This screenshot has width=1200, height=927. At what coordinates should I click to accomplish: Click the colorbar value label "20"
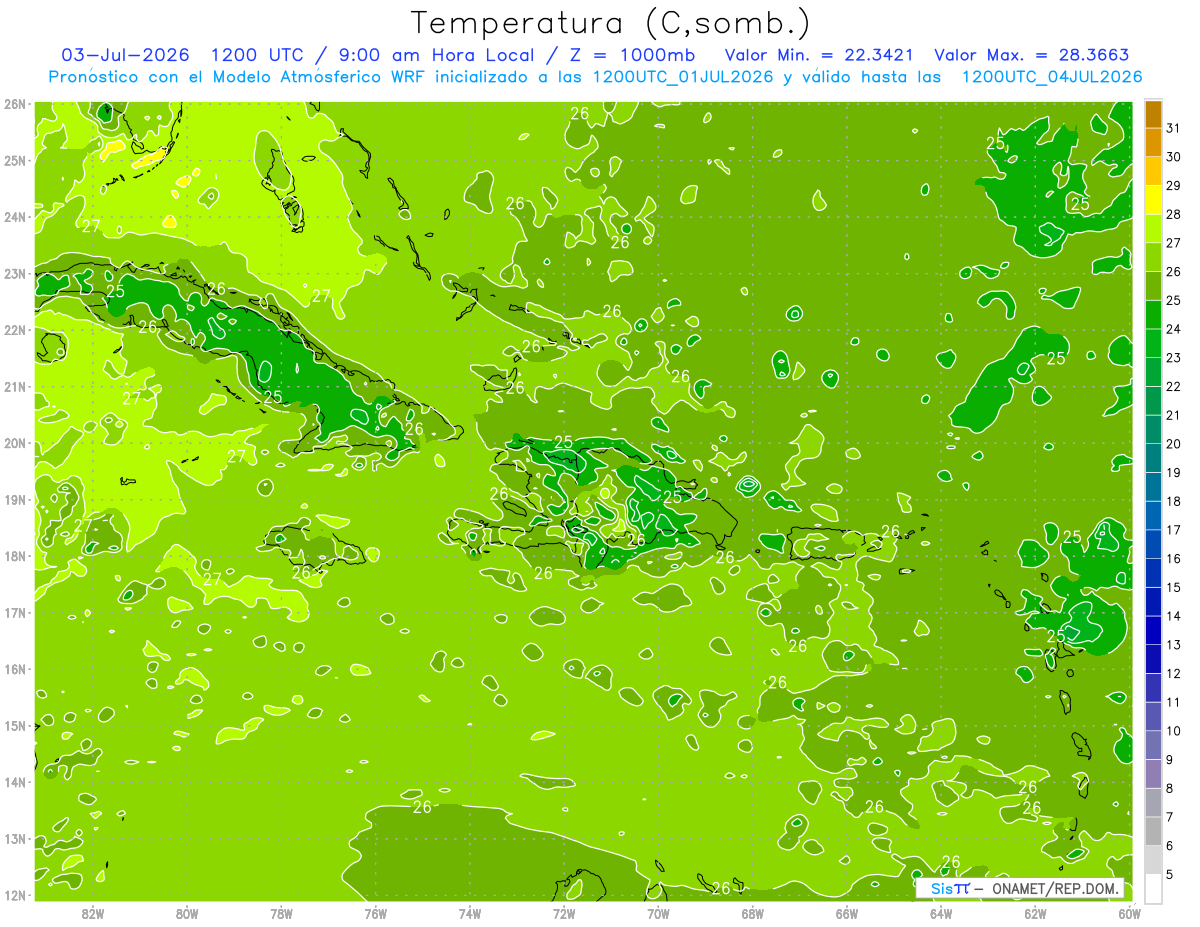[x=1174, y=444]
